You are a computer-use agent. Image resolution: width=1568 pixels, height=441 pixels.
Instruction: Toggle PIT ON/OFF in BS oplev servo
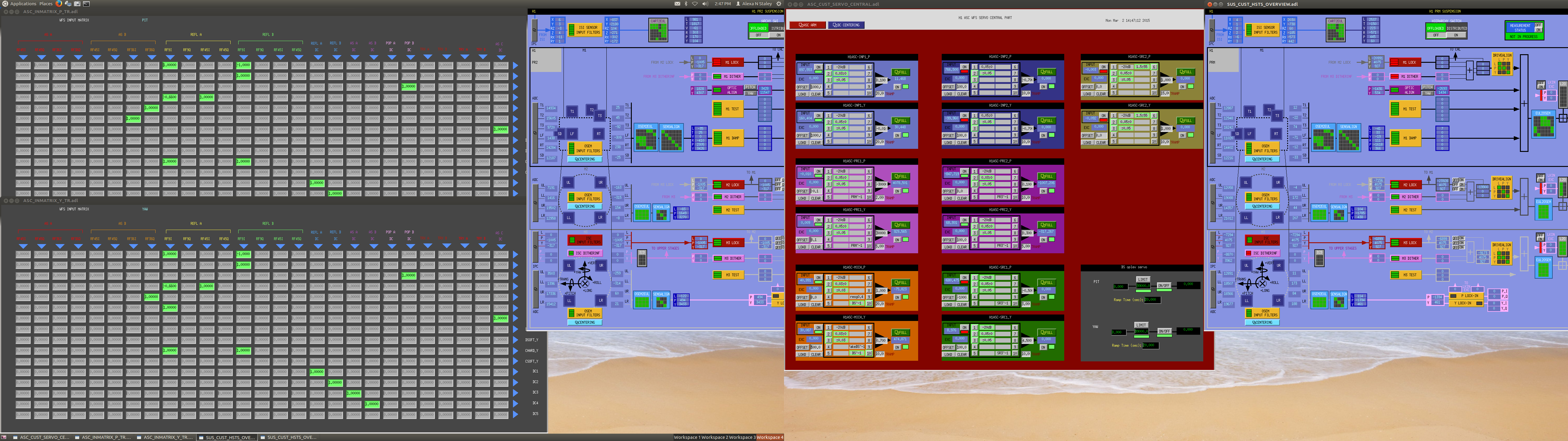click(x=1163, y=286)
